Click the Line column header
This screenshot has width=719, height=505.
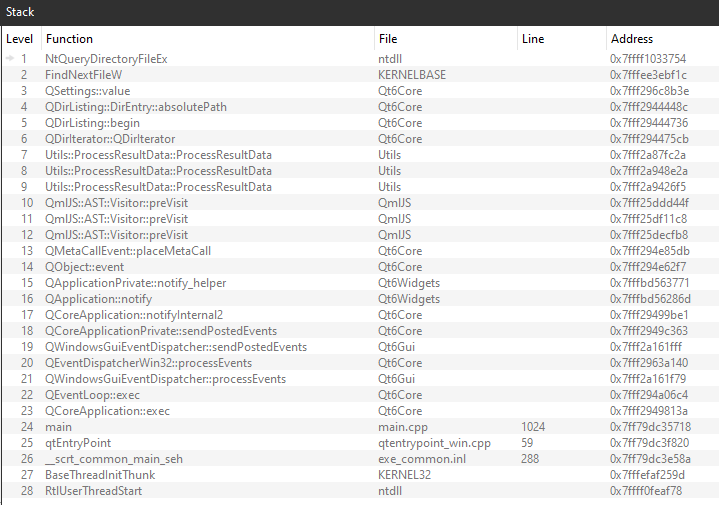click(x=533, y=39)
